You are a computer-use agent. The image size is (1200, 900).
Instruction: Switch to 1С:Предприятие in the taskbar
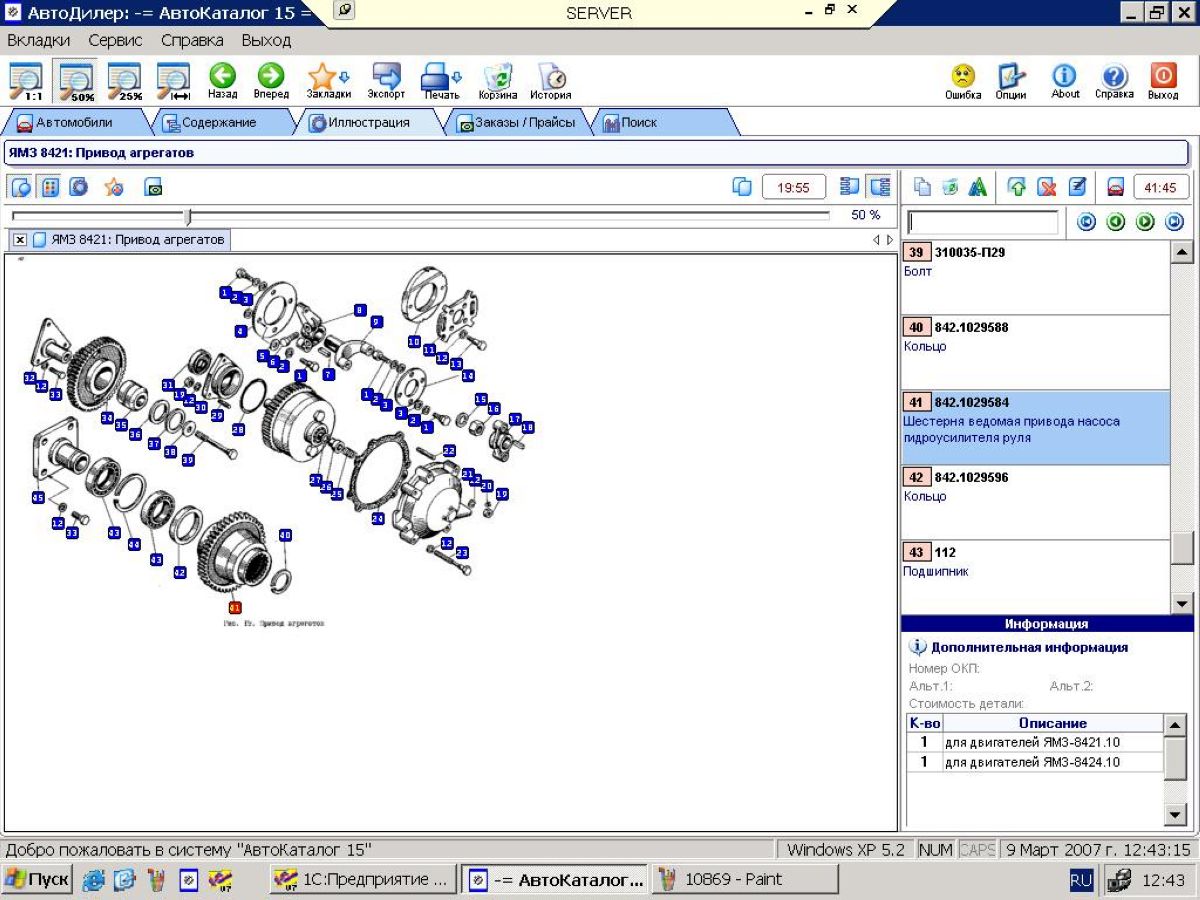[364, 880]
